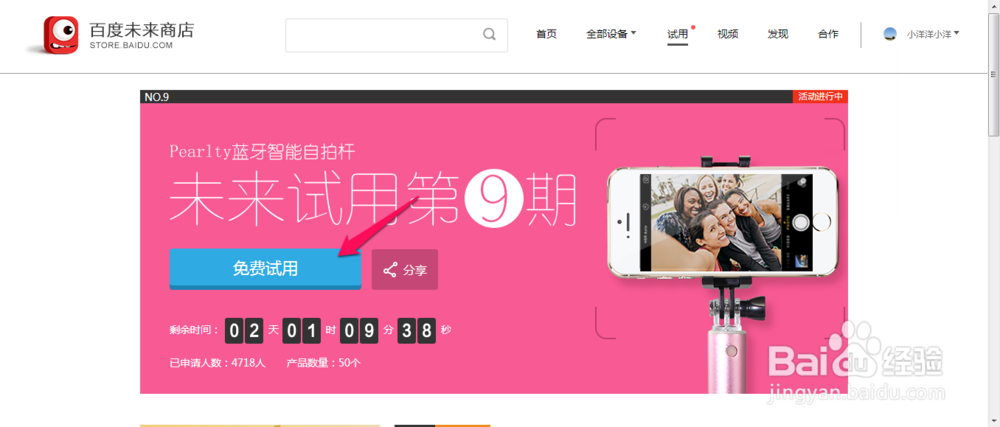Open the 发现 menu item

click(x=778, y=34)
